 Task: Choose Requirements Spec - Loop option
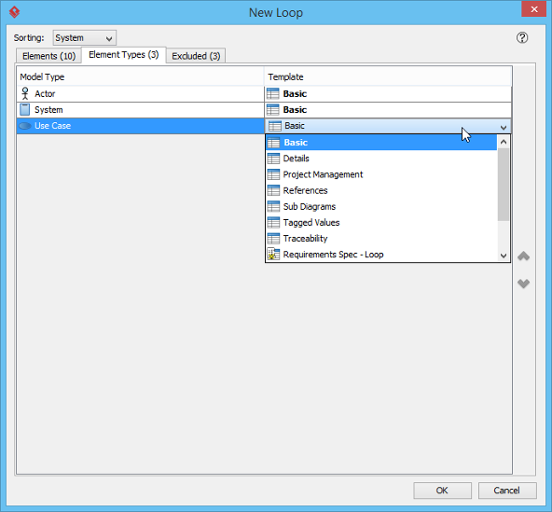click(381, 254)
